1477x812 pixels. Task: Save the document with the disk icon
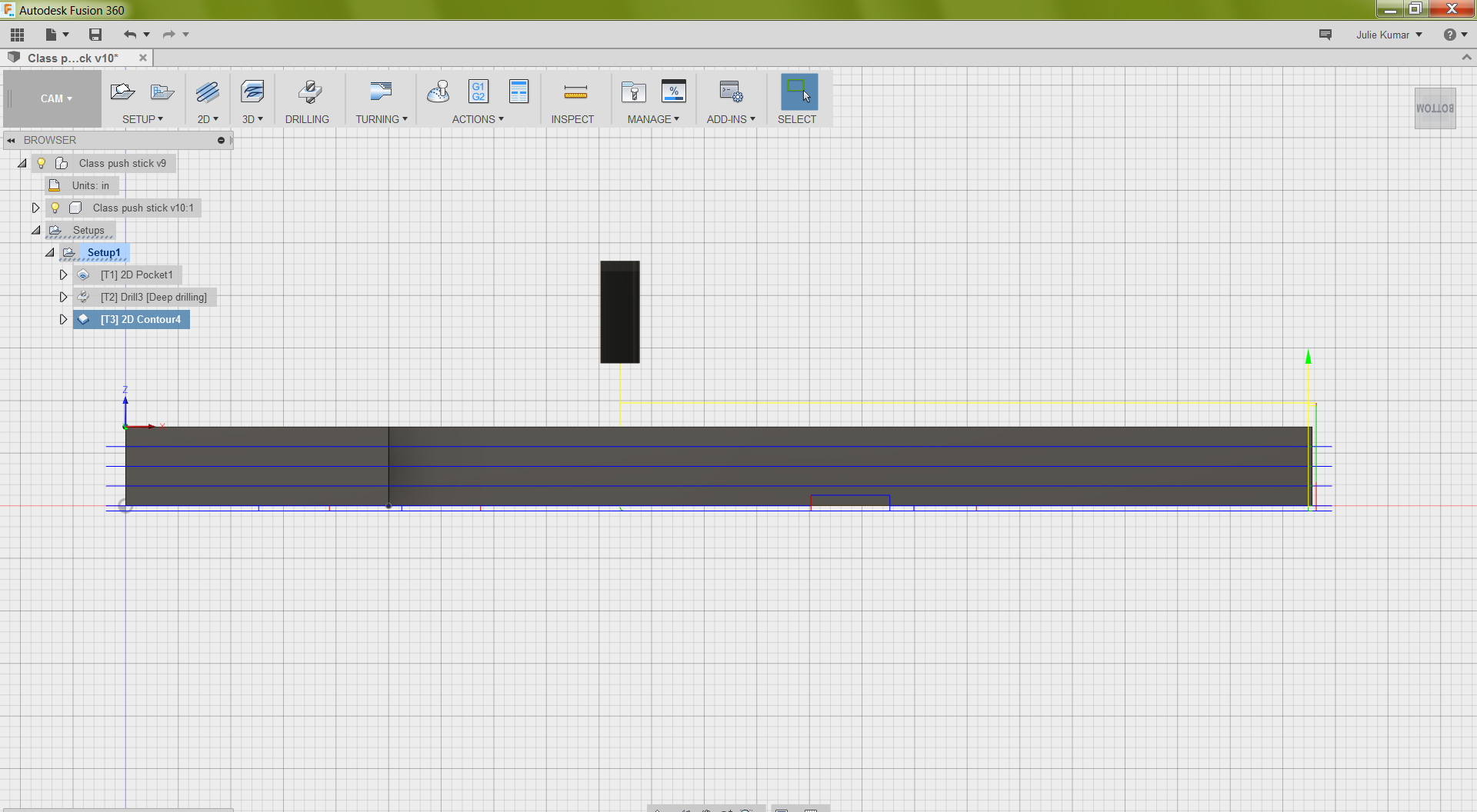pyautogui.click(x=95, y=35)
